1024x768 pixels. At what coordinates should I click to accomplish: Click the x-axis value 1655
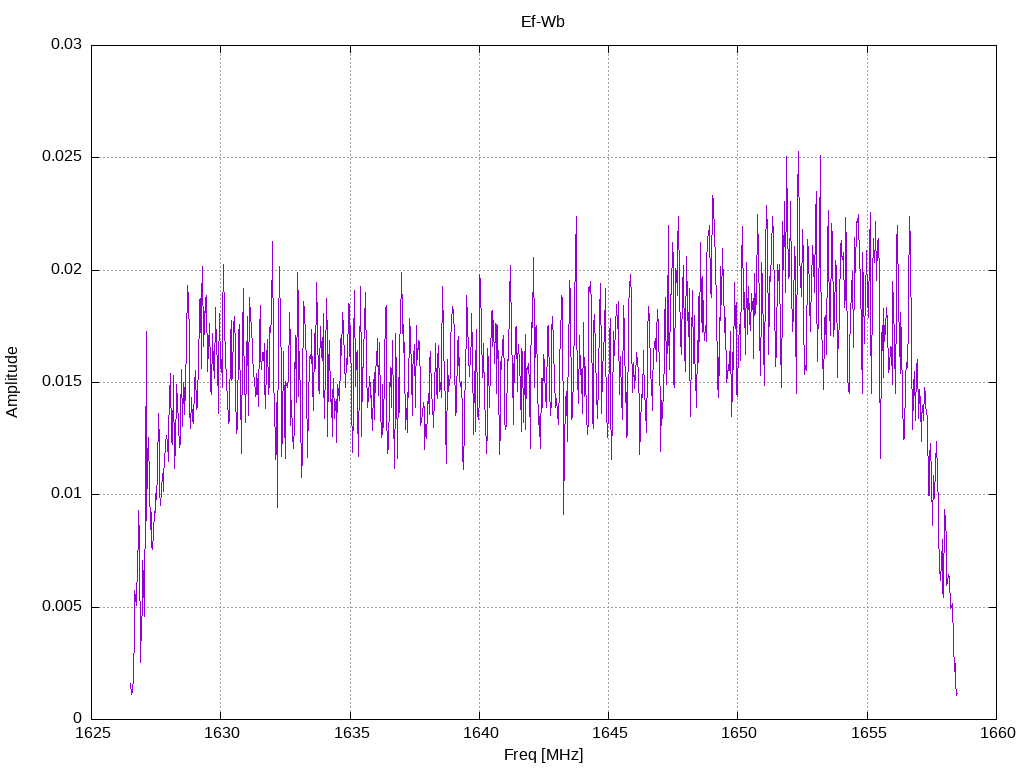pyautogui.click(x=869, y=733)
